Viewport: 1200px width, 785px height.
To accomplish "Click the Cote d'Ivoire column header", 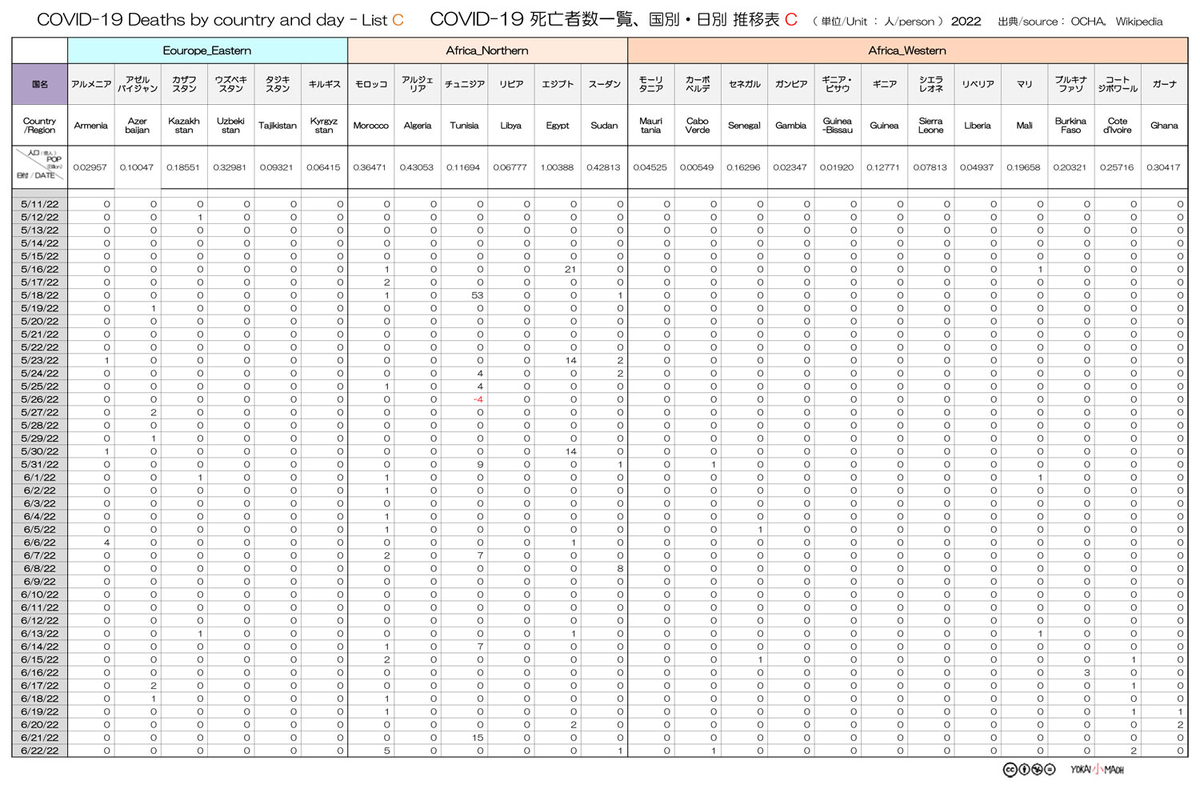I will pos(1116,126).
